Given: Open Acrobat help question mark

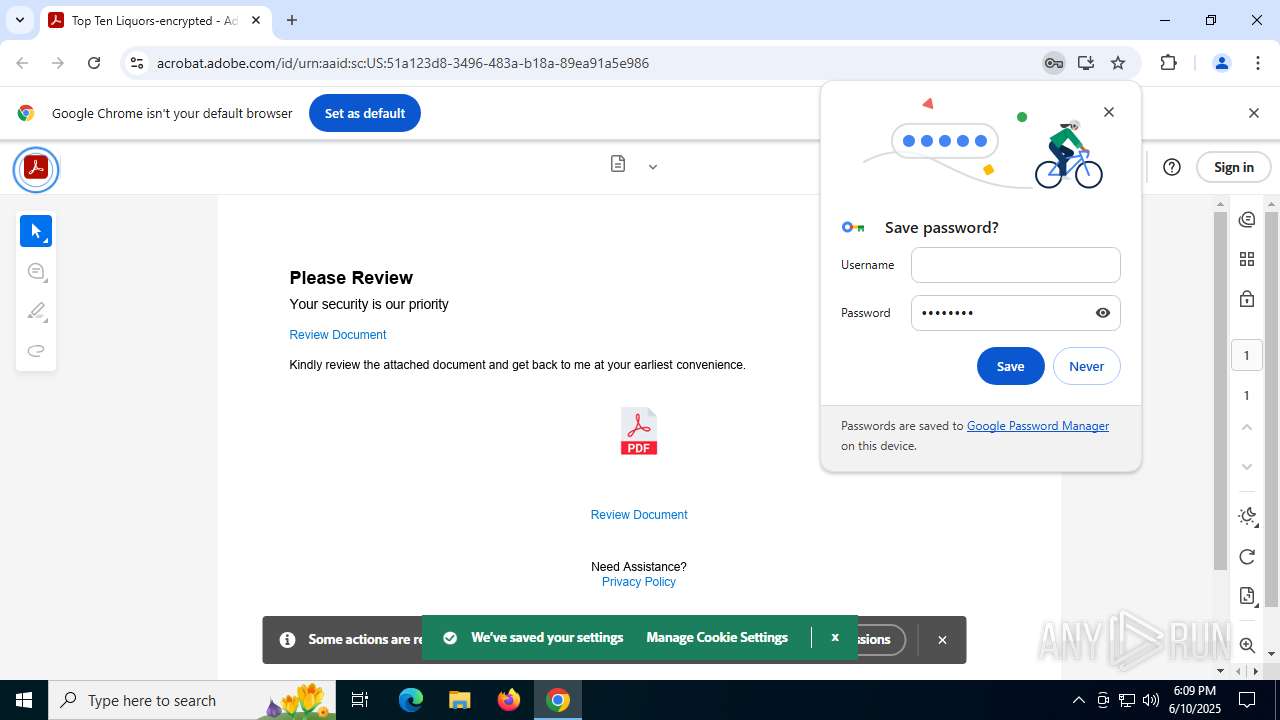Looking at the screenshot, I should pos(1172,167).
